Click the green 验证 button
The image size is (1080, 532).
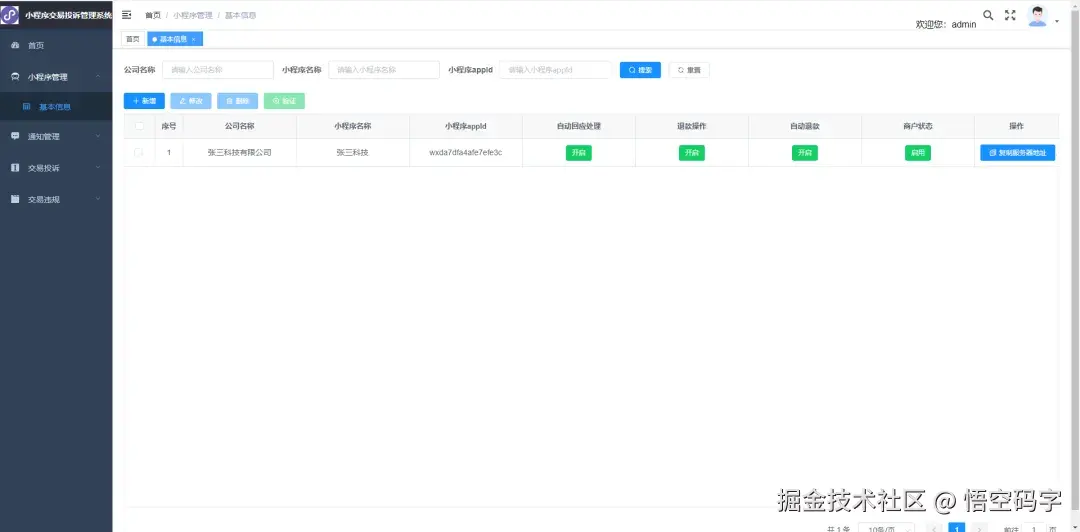tap(284, 101)
